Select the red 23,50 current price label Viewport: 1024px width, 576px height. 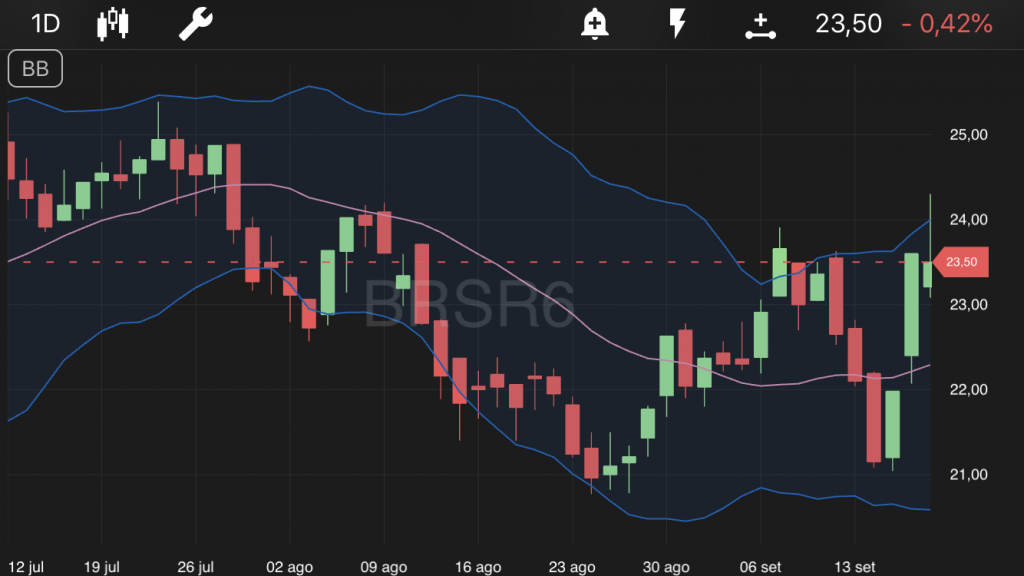click(x=961, y=262)
